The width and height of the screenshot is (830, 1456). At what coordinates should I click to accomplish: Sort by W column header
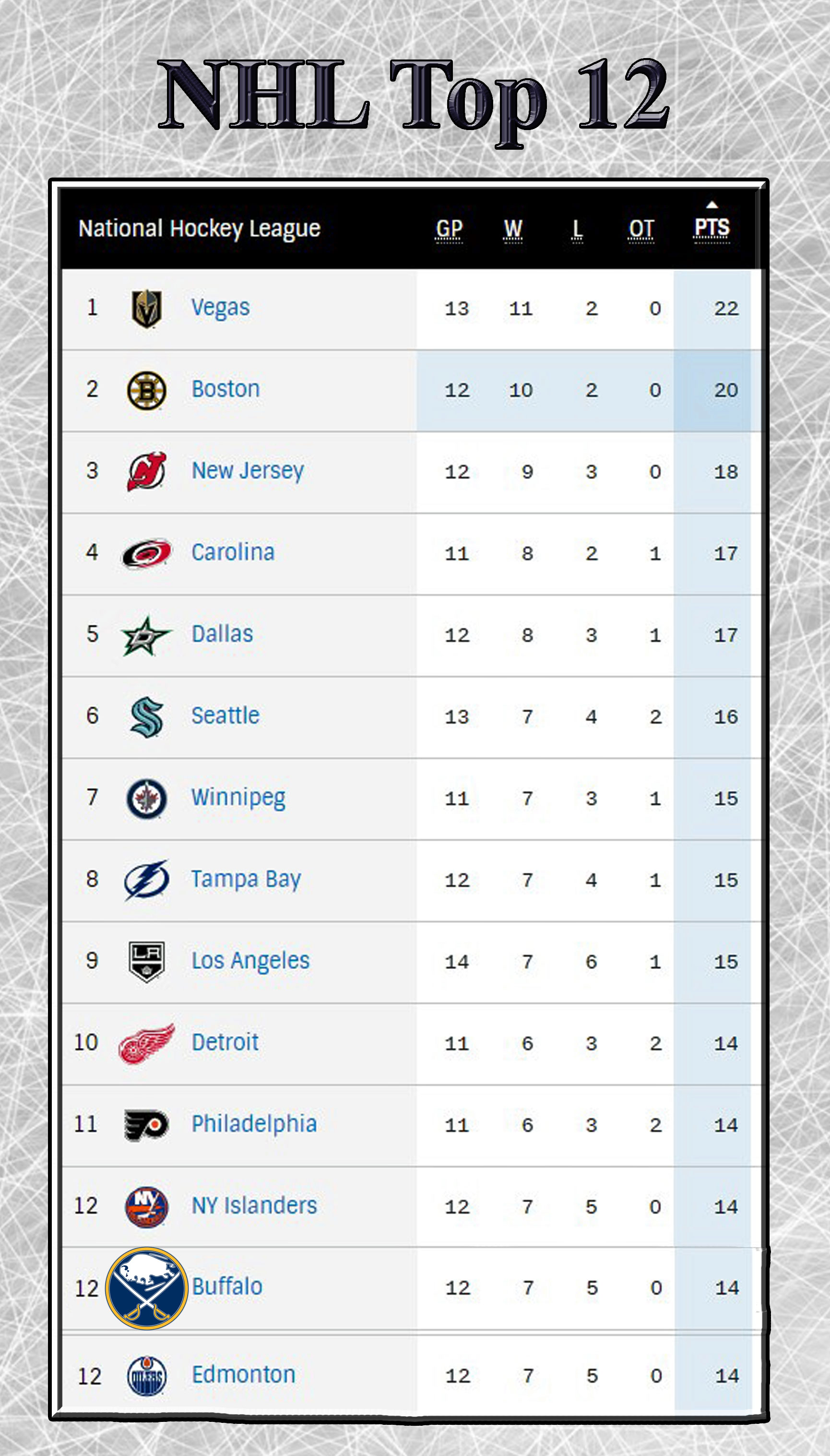click(x=513, y=229)
